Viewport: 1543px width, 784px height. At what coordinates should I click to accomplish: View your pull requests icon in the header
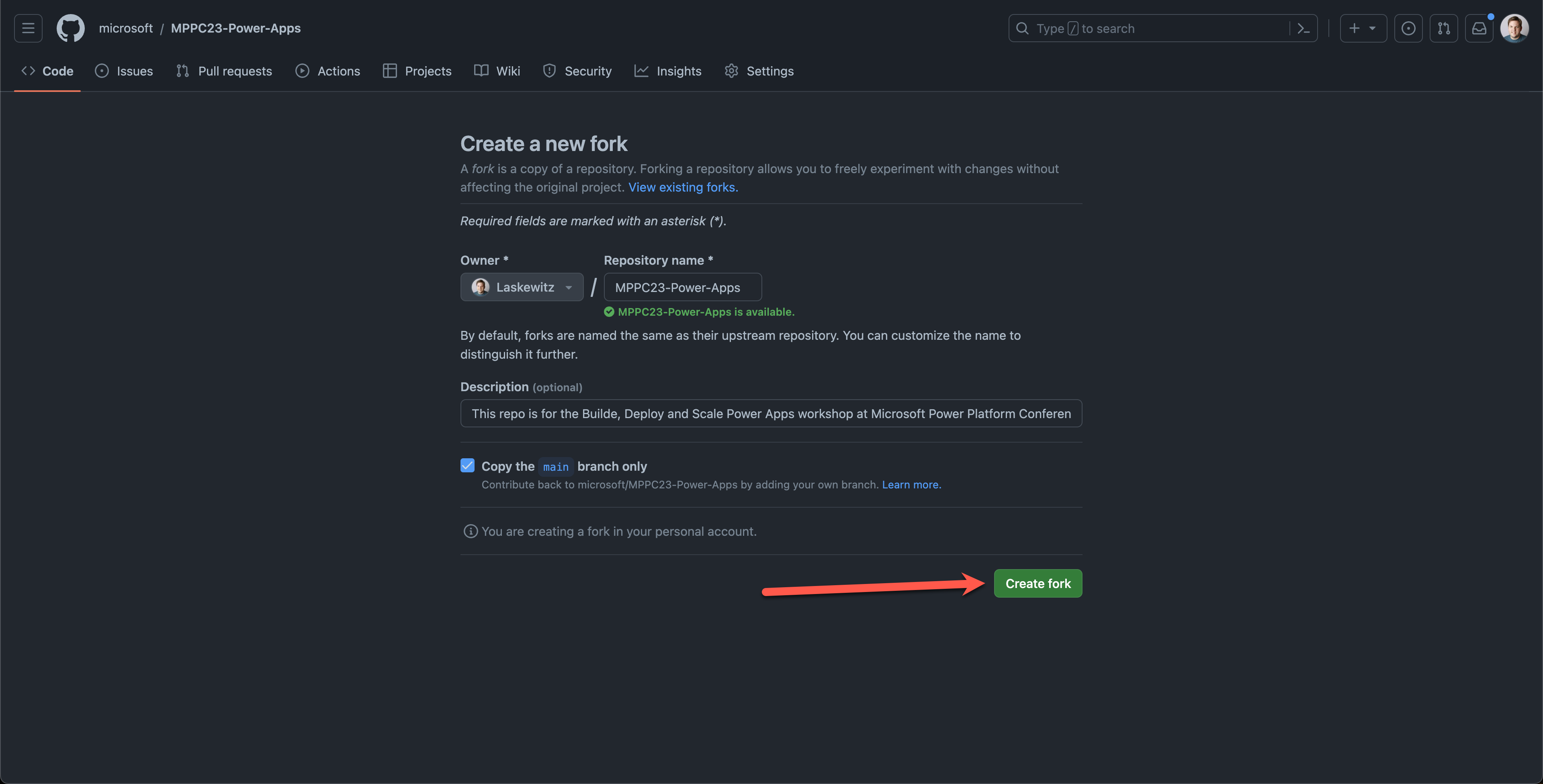pos(1444,28)
